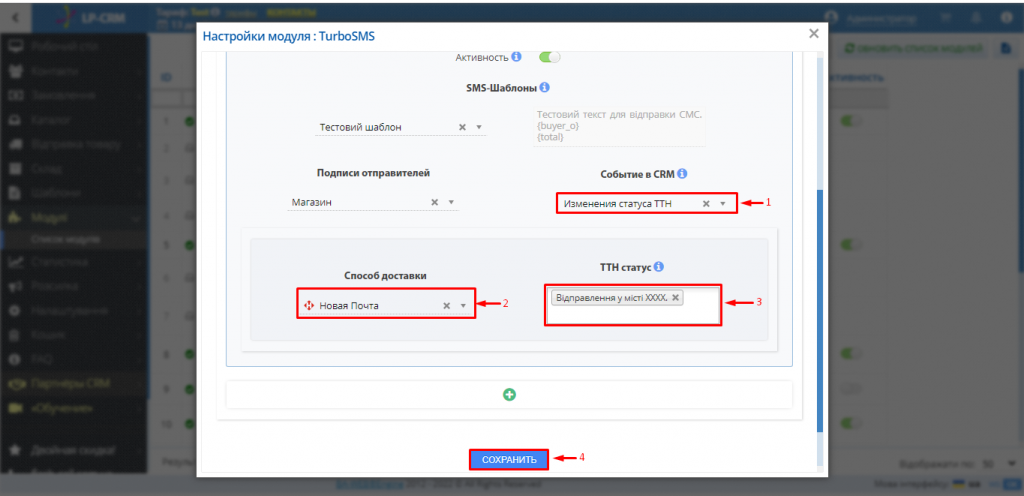Image resolution: width=1024 pixels, height=496 pixels.
Task: Open the Тестовий шаблон template dropdown
Action: 400,127
